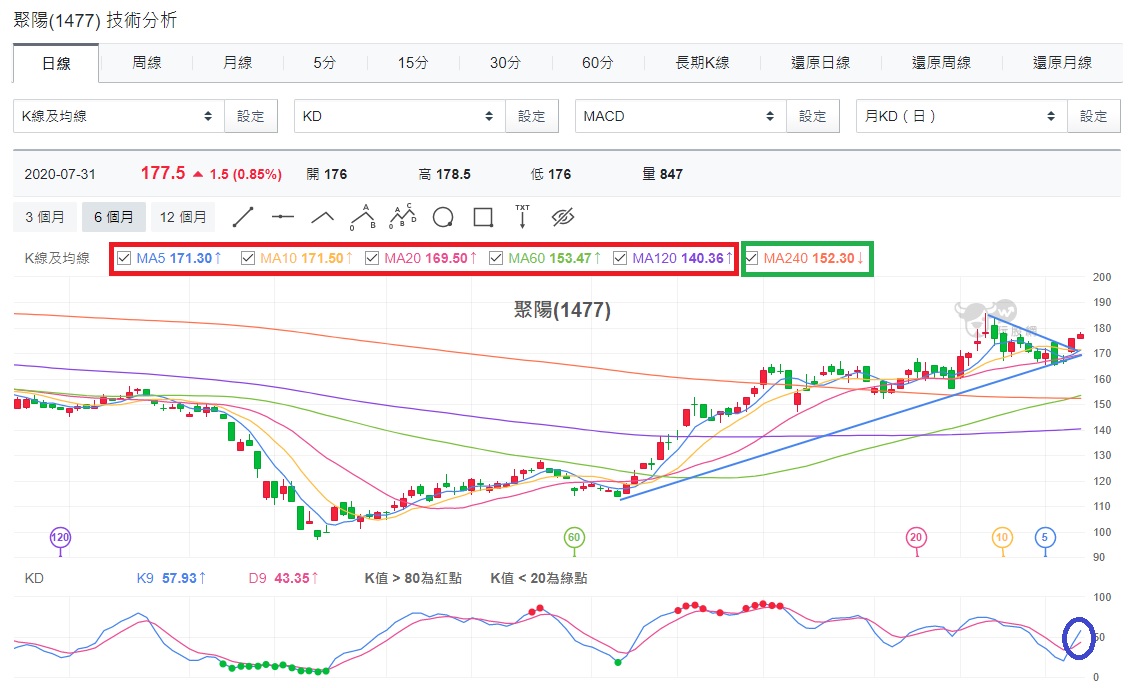The width and height of the screenshot is (1129, 688).
Task: Click the pink 20 MA marker
Action: pyautogui.click(x=916, y=537)
